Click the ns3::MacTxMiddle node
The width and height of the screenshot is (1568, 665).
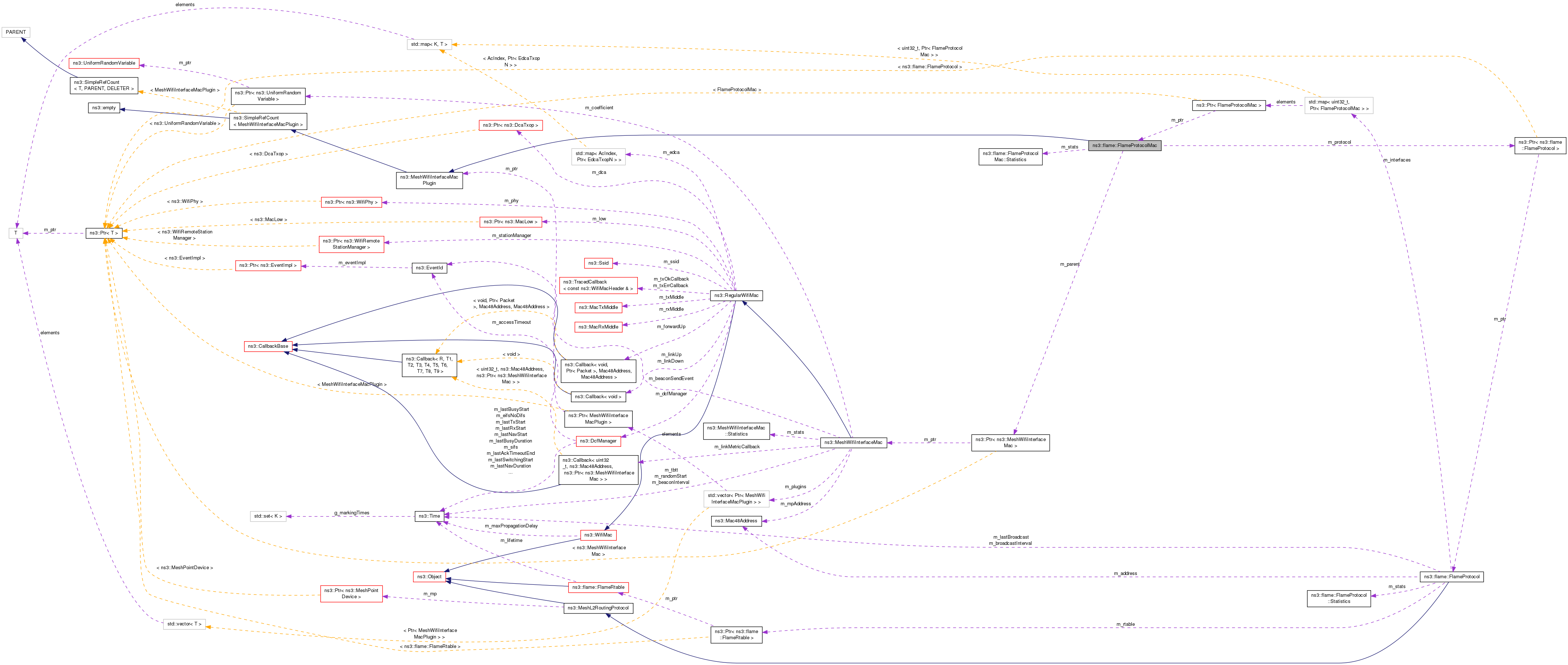(x=598, y=307)
